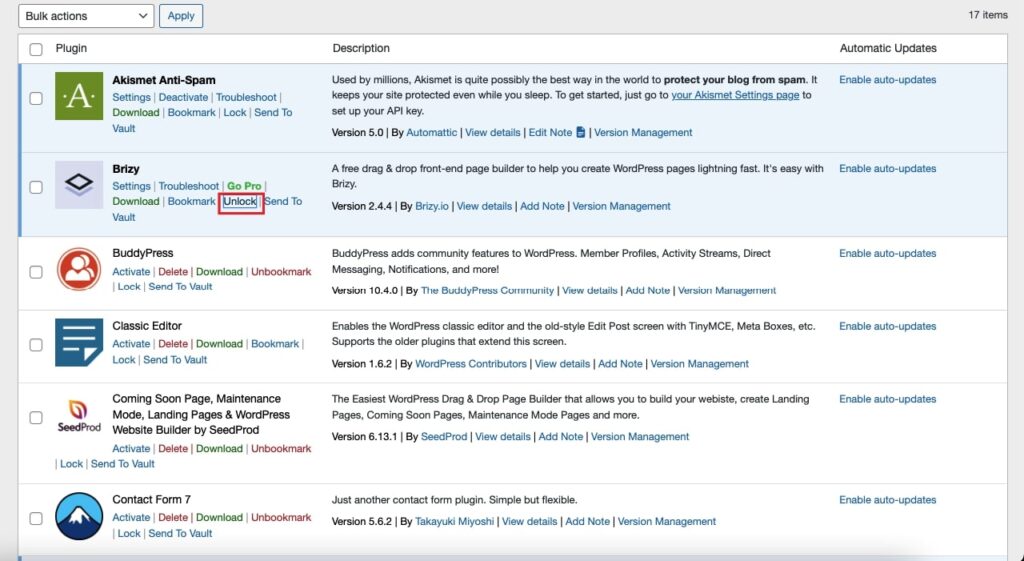This screenshot has height=561, width=1024.
Task: Tick the select-all plugins checkbox in header
Action: [36, 49]
